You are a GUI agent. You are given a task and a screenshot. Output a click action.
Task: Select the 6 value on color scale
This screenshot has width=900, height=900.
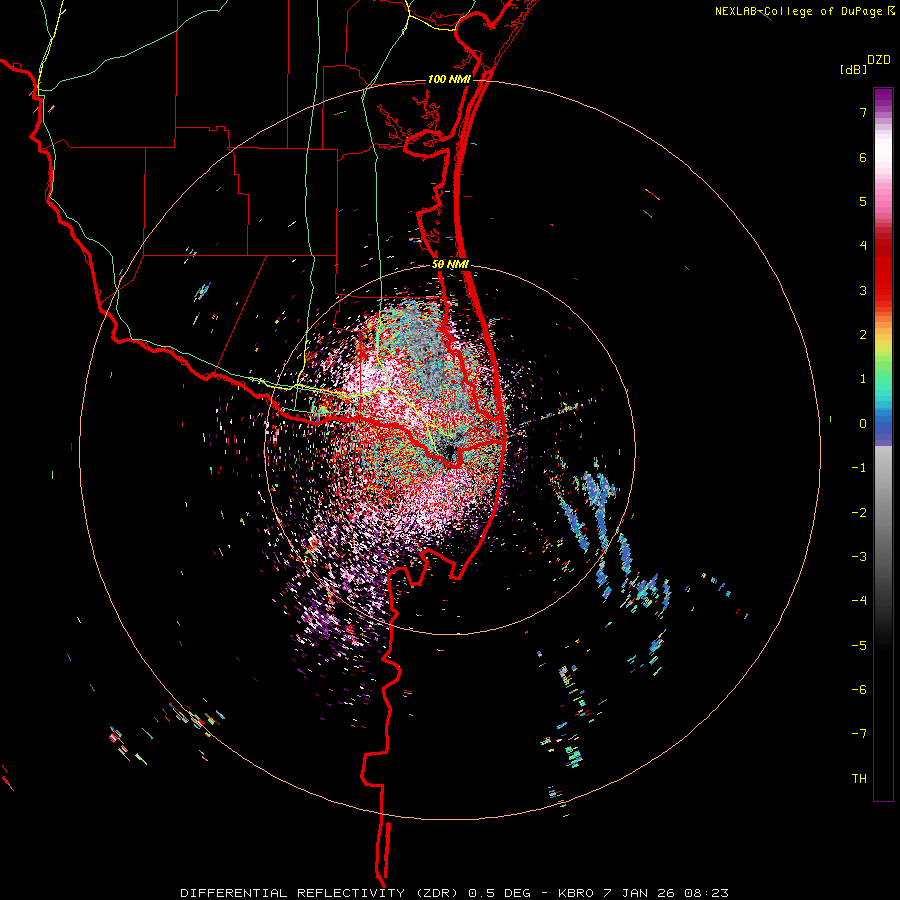[863, 157]
